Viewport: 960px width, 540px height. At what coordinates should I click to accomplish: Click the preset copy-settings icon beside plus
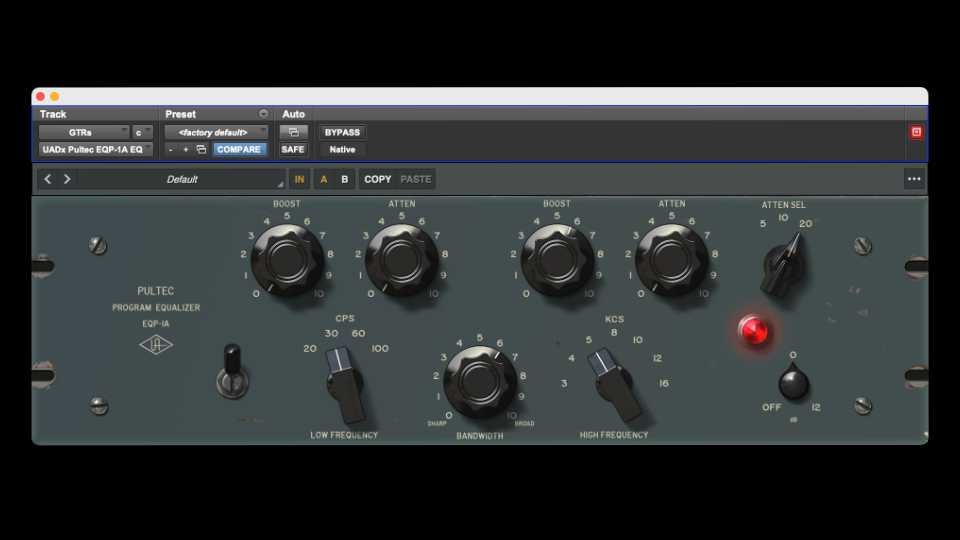click(x=201, y=149)
